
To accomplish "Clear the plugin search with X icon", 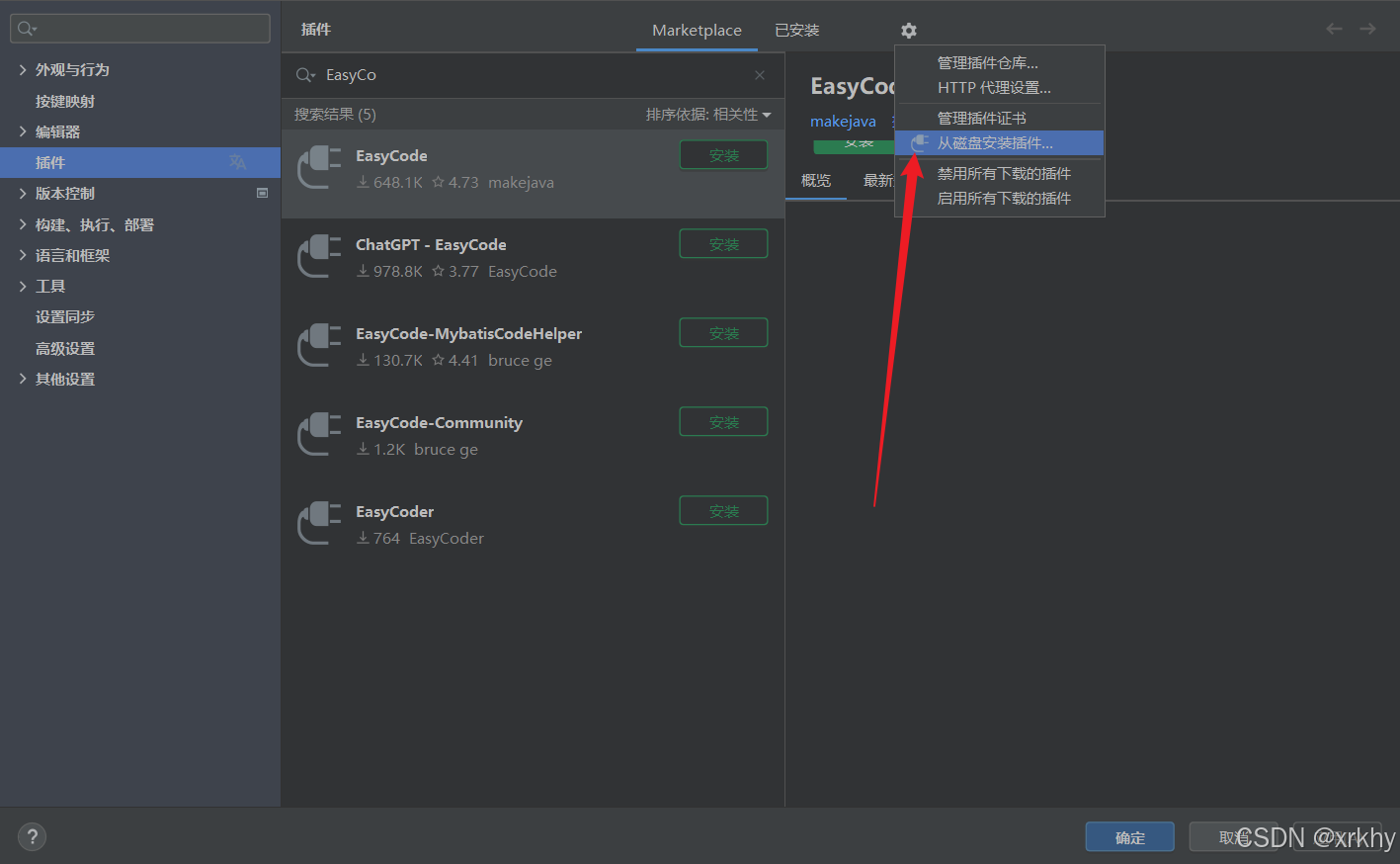I will [x=760, y=75].
